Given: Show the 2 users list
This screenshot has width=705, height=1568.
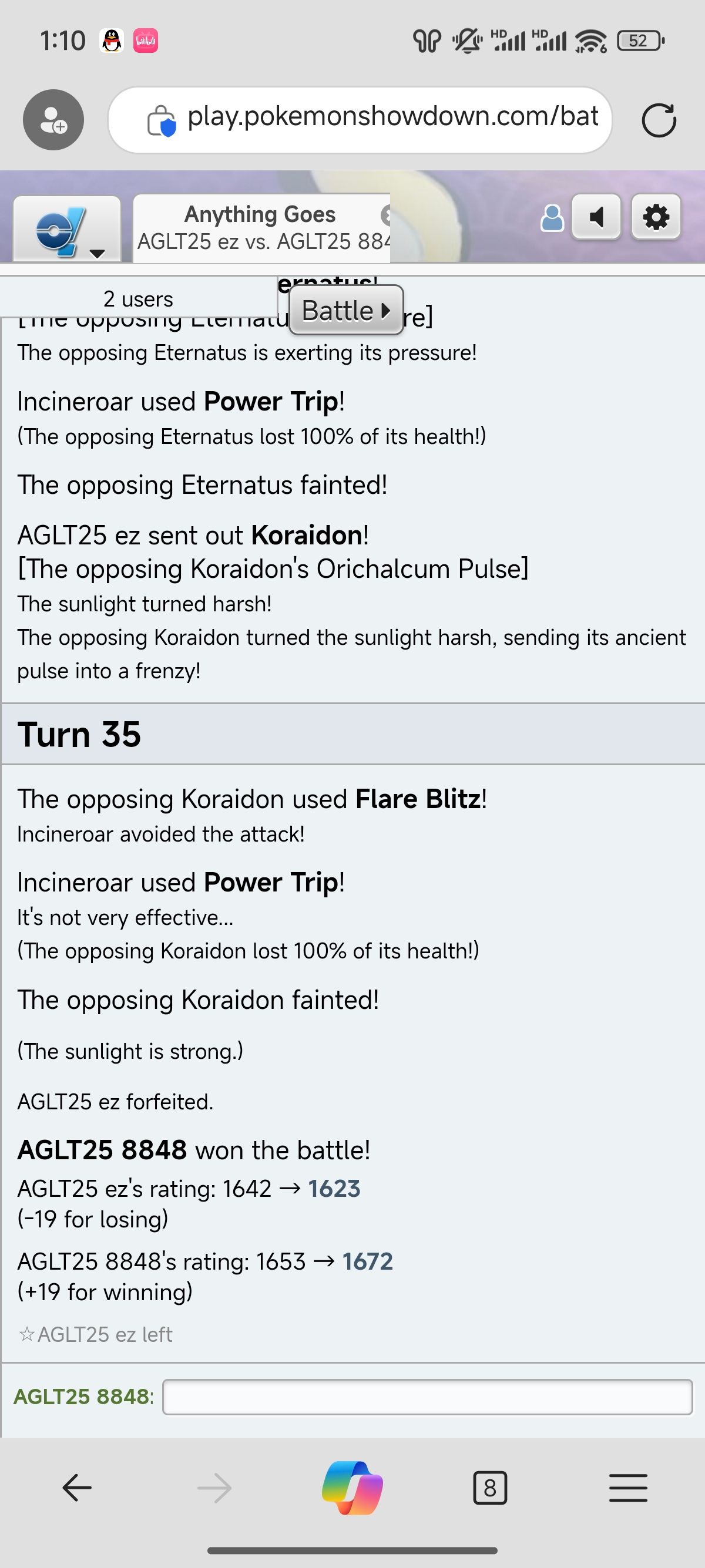Looking at the screenshot, I should click(138, 299).
